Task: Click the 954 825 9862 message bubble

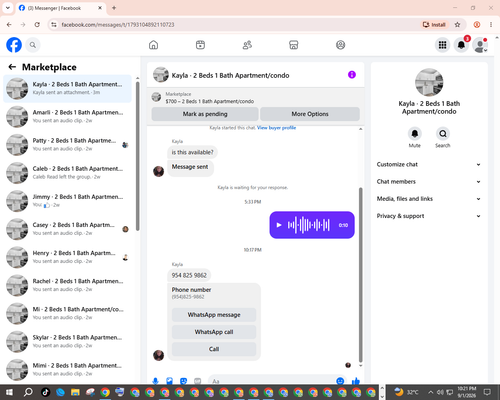Action: point(189,275)
